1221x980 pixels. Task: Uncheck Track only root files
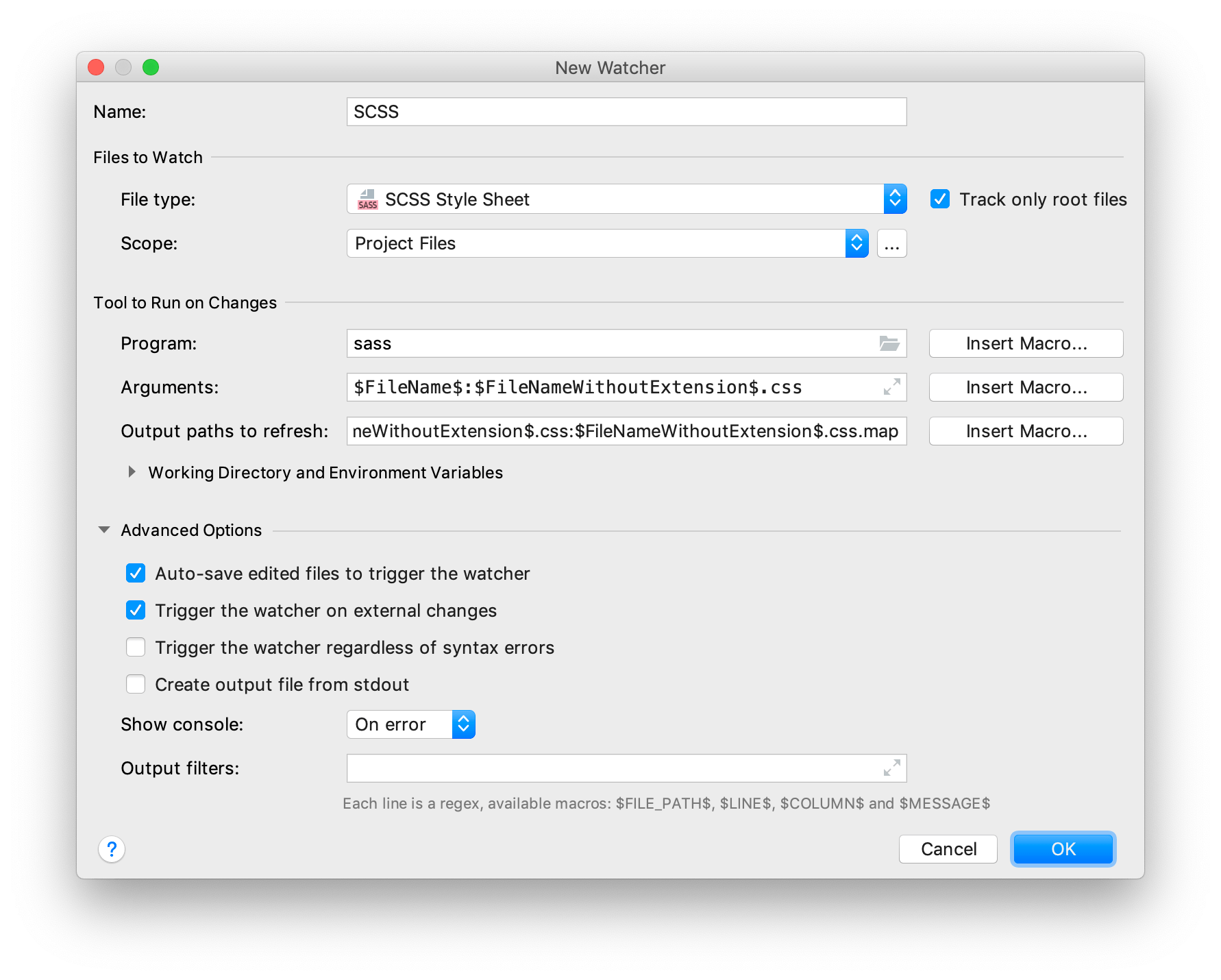(x=939, y=199)
